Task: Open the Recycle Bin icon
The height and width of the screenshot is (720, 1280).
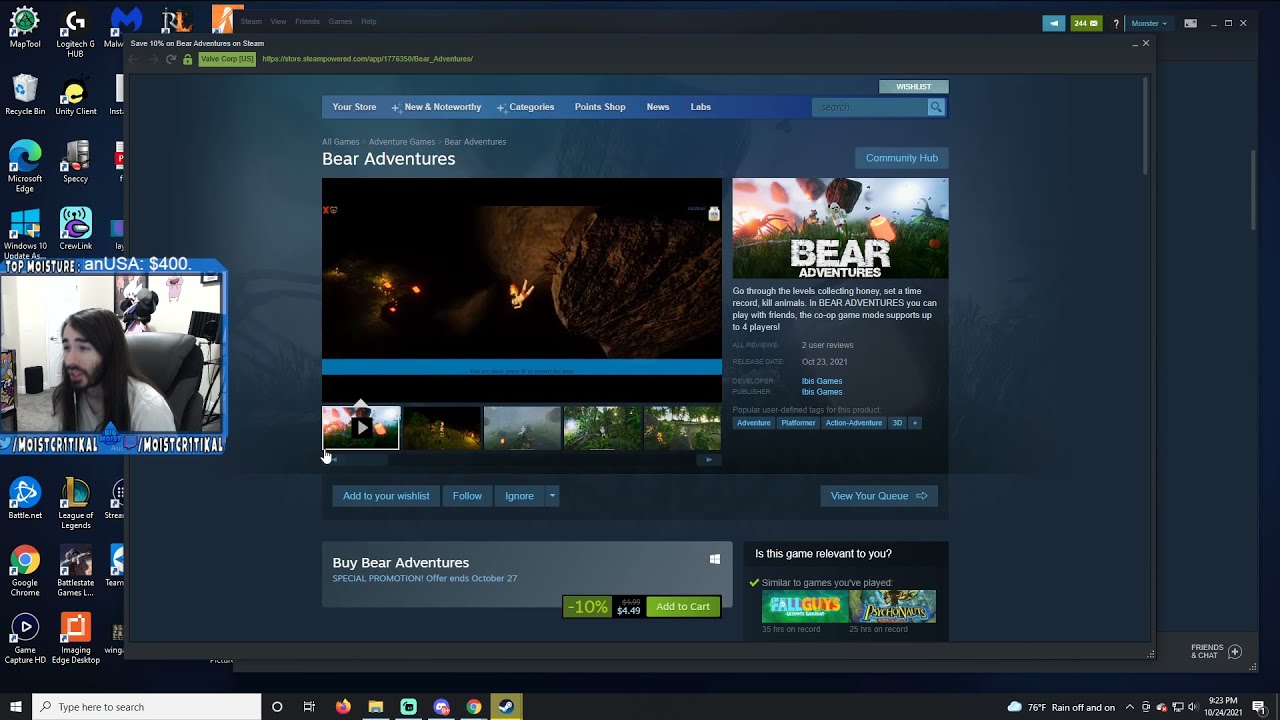Action: (25, 95)
